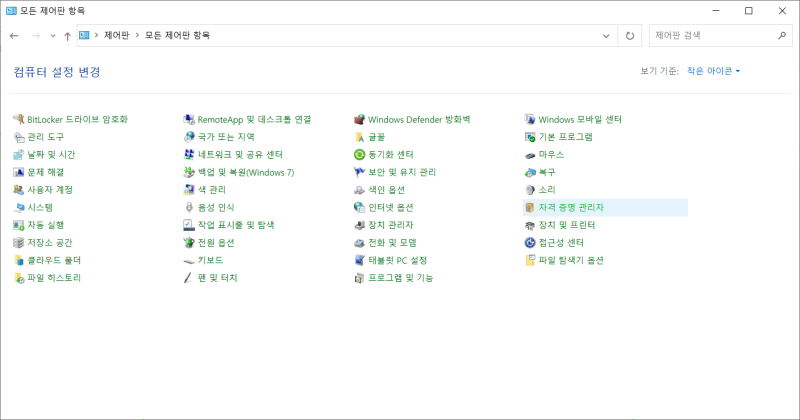800x420 pixels.
Task: Go up one level with up arrow
Action: (x=67, y=36)
